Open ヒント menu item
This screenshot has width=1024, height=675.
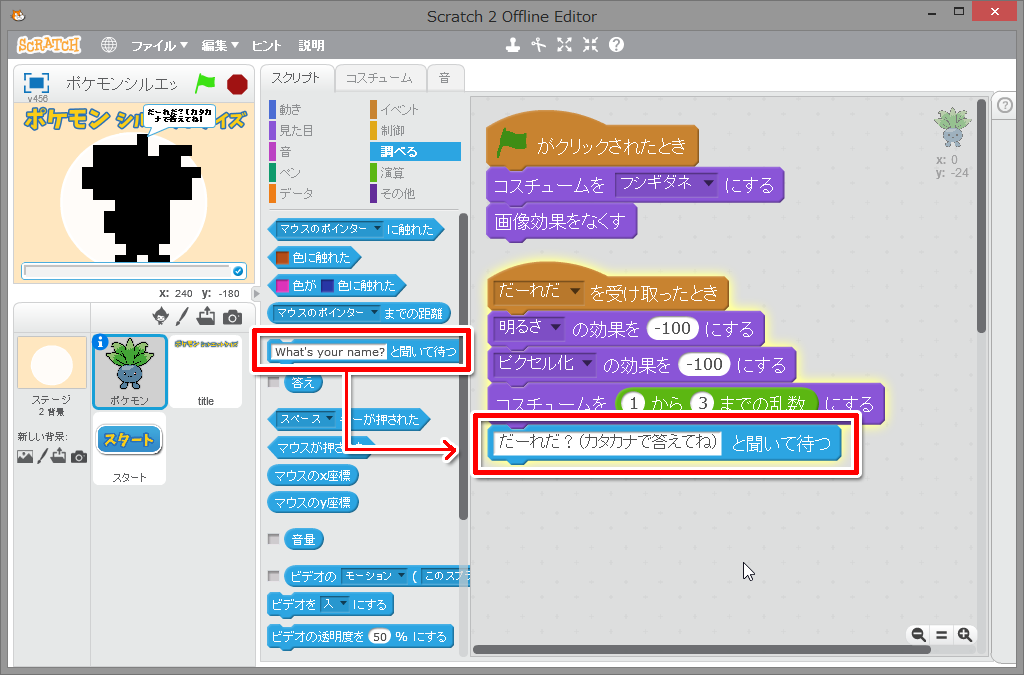coord(266,45)
